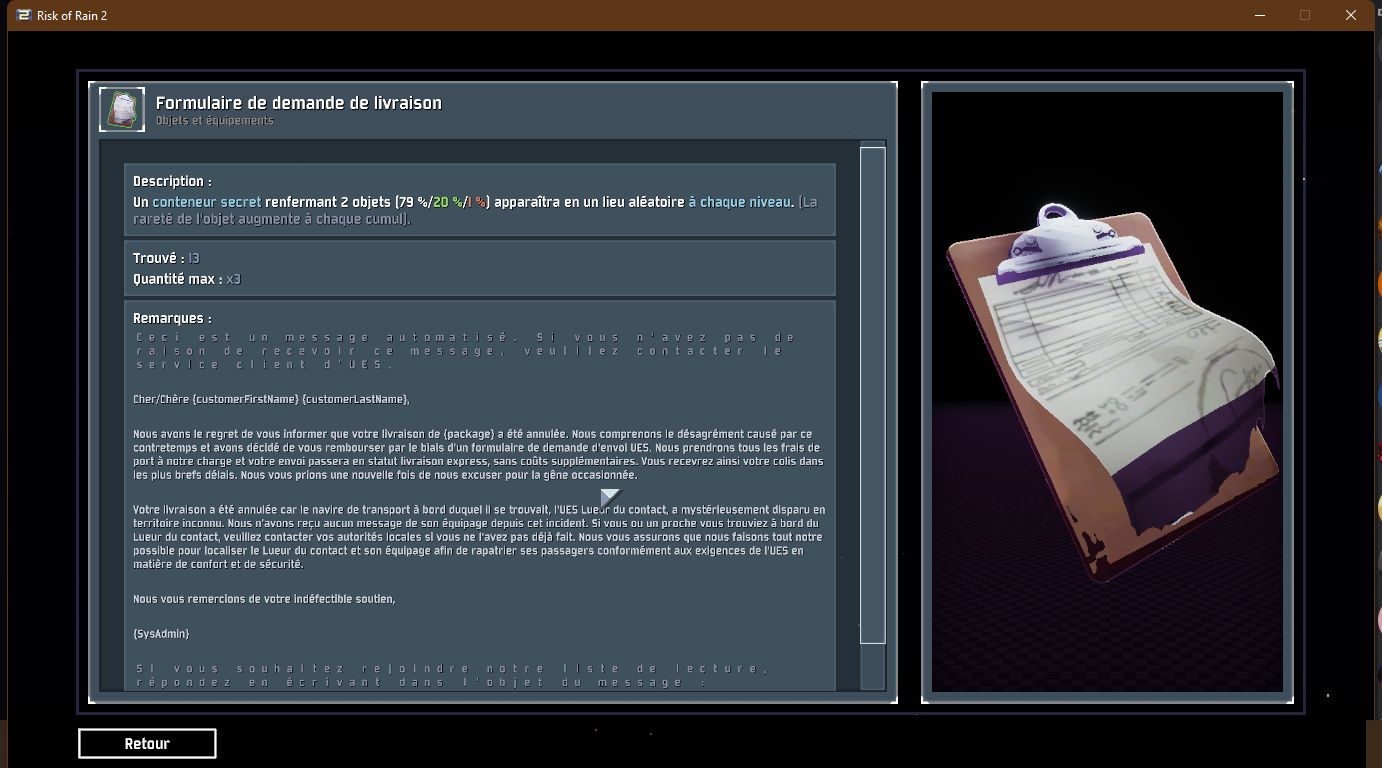Viewport: 1382px width, 768px height.
Task: Click the "Cher/Chère" greeting line
Action: pyautogui.click(x=271, y=399)
